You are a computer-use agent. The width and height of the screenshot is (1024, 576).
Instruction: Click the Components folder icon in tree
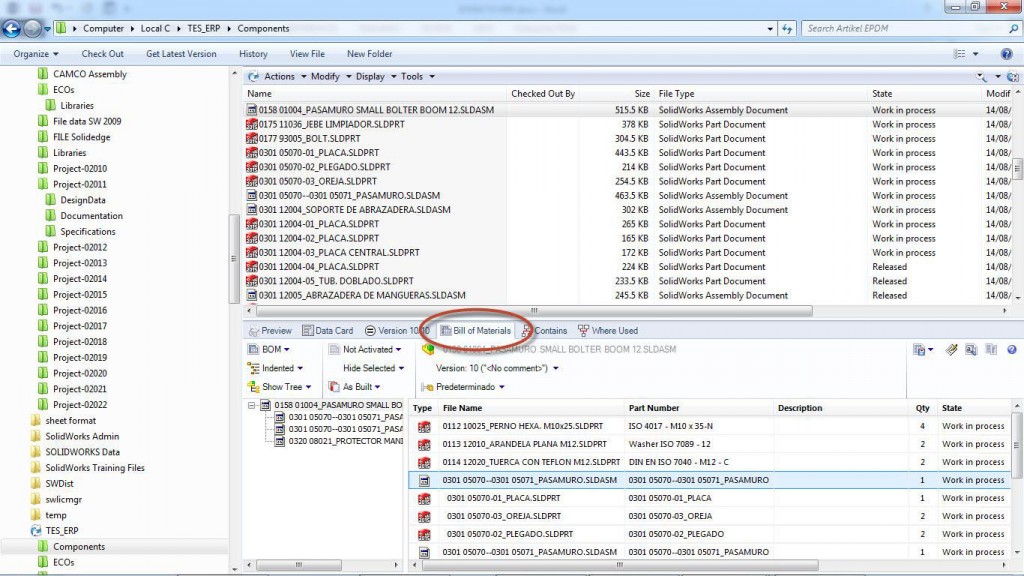pos(43,547)
